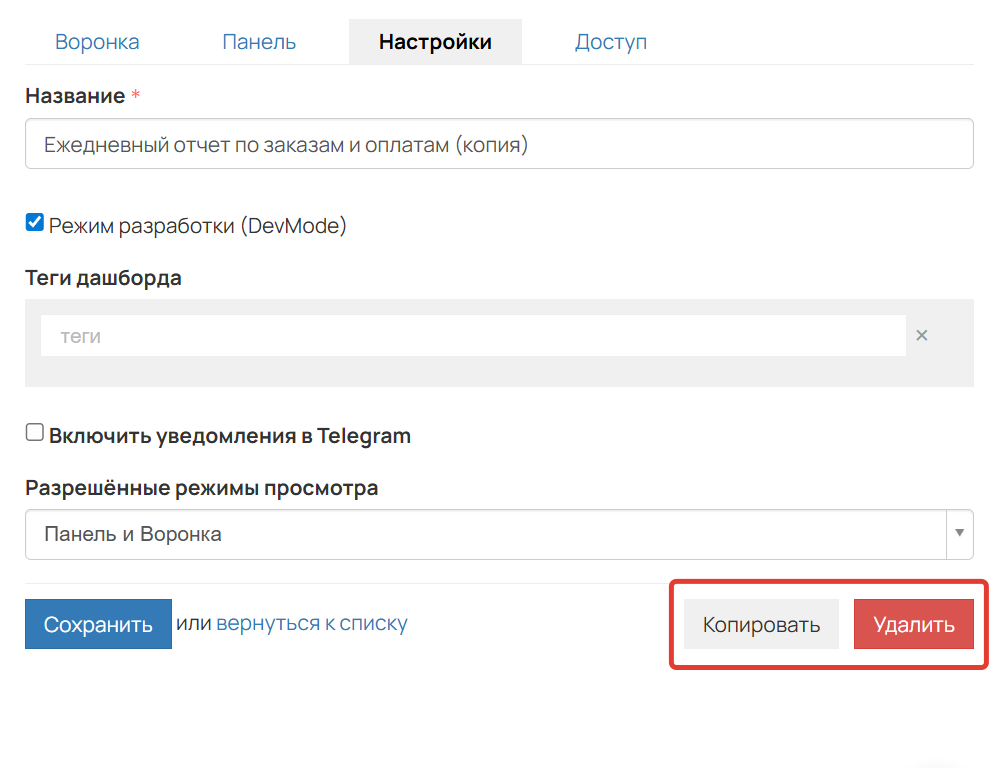The image size is (994, 768).
Task: Open the Панель tab
Action: pos(259,42)
